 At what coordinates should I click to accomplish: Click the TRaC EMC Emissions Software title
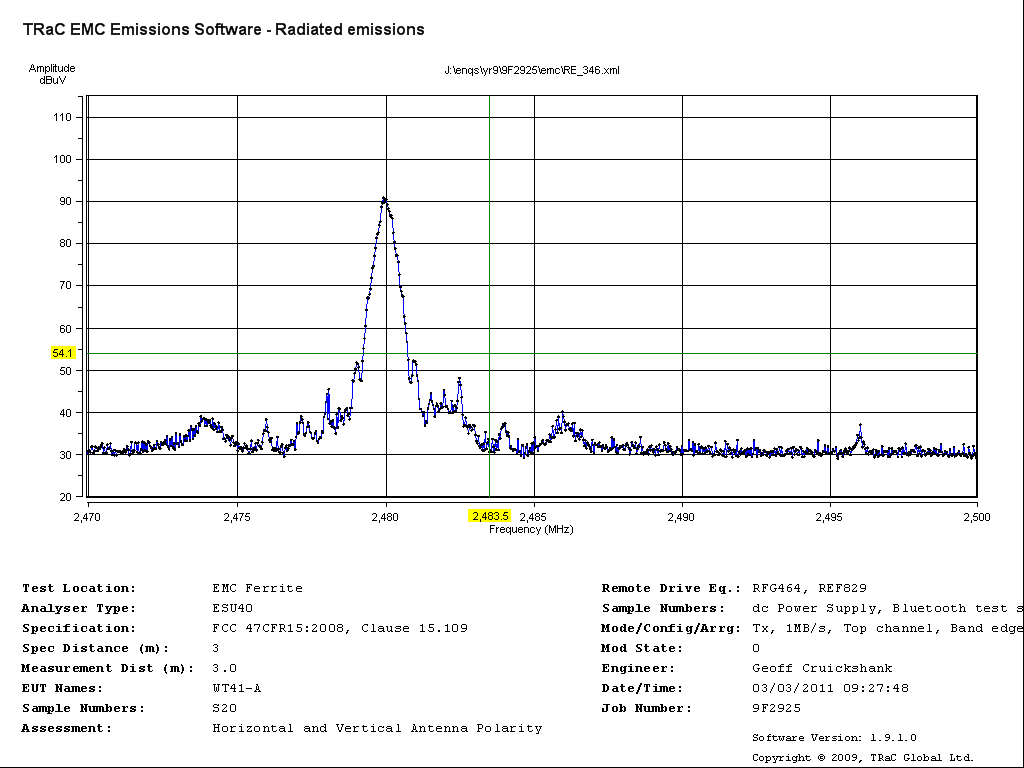[x=223, y=30]
